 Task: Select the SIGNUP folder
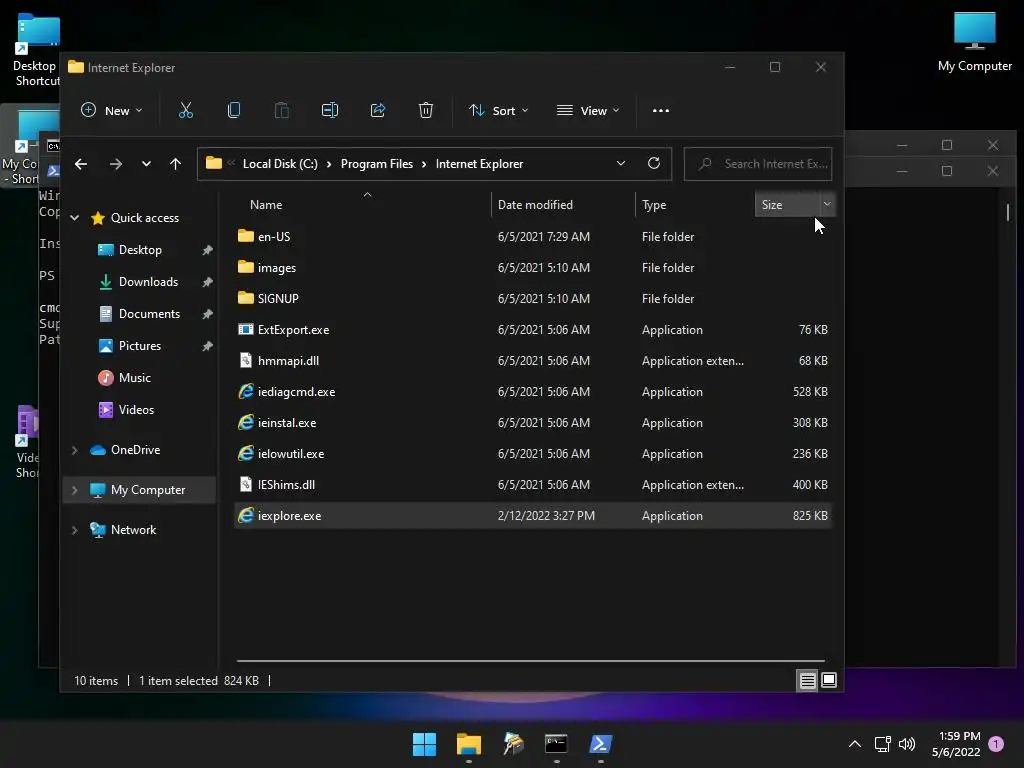tap(278, 298)
